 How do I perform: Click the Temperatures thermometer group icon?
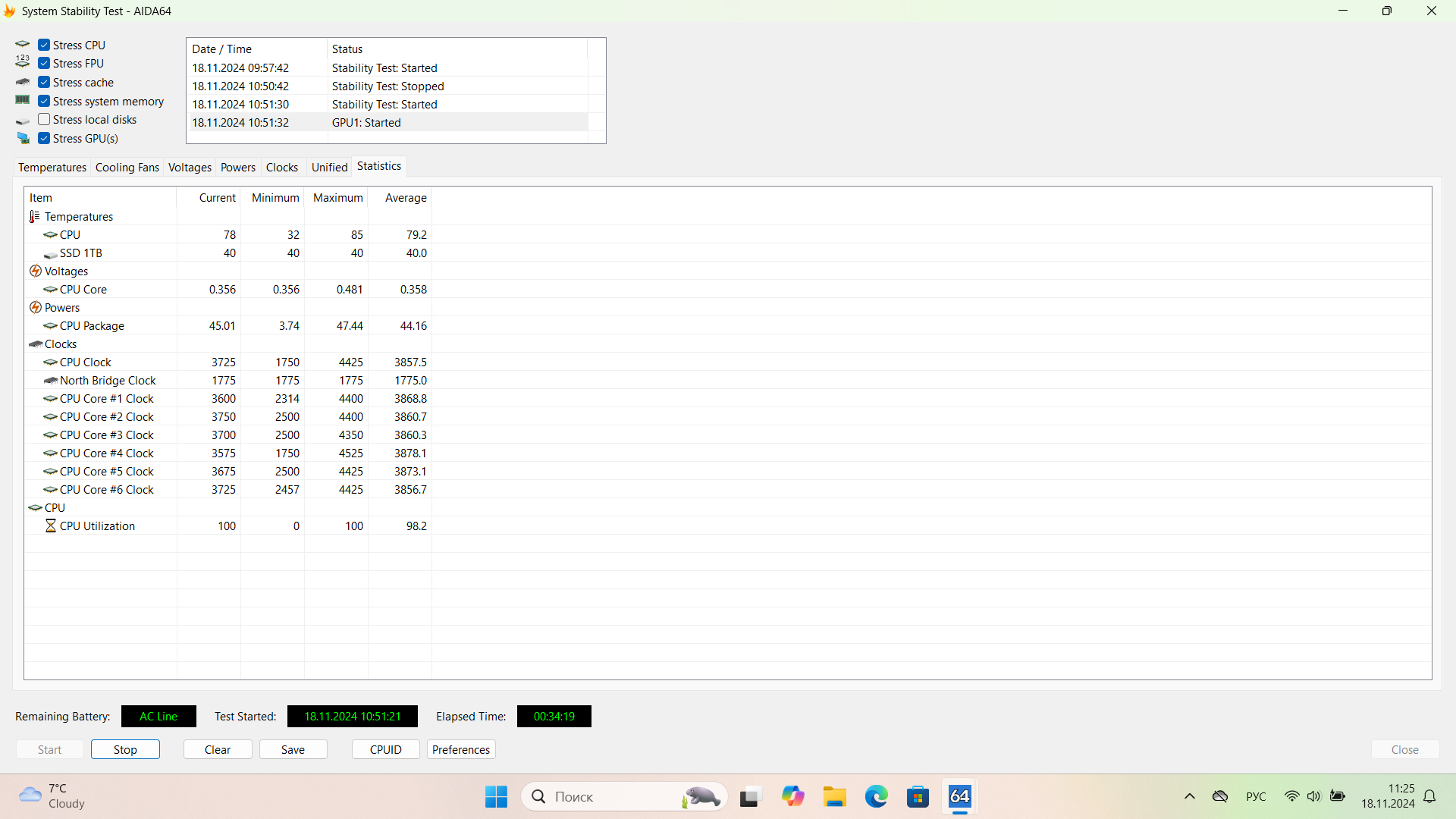pyautogui.click(x=34, y=217)
